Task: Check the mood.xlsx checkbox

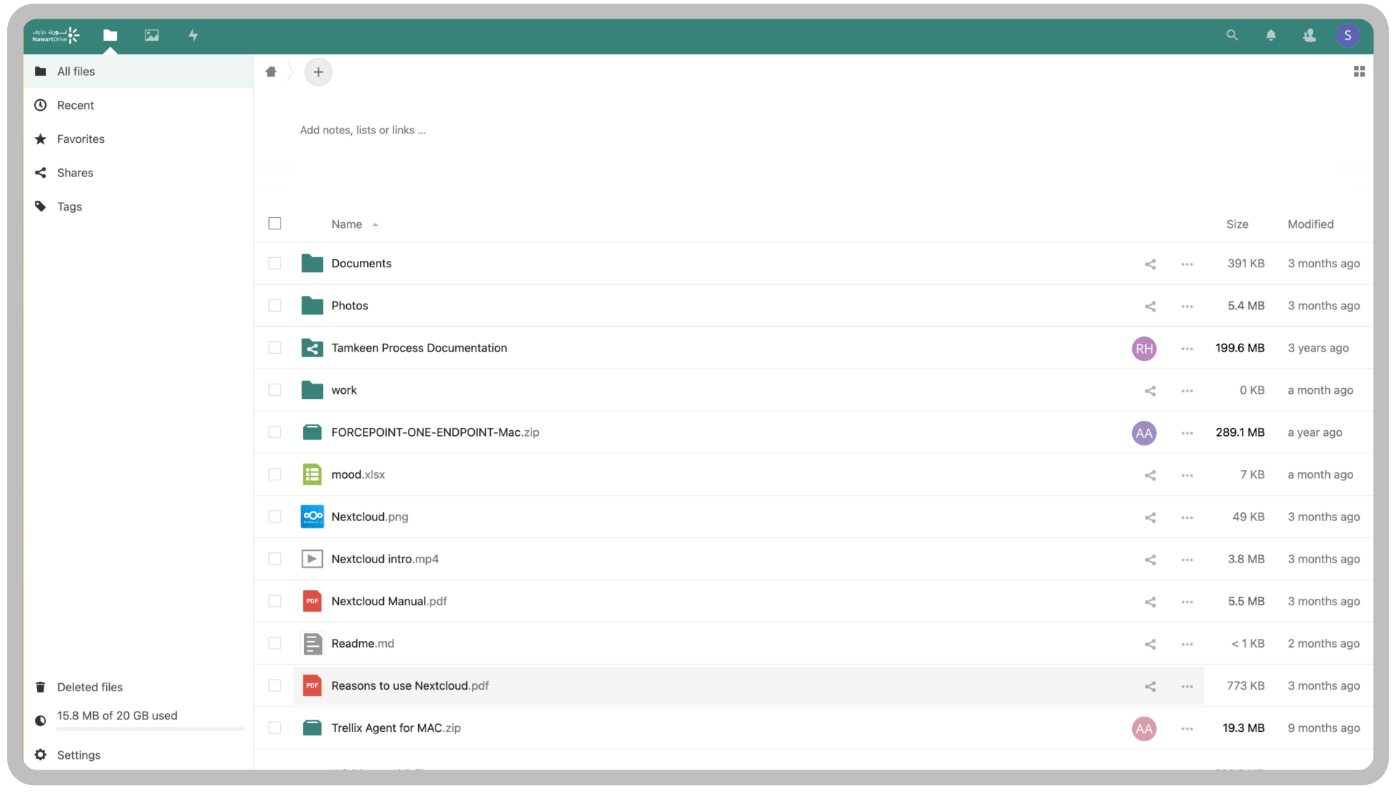Action: click(x=275, y=475)
